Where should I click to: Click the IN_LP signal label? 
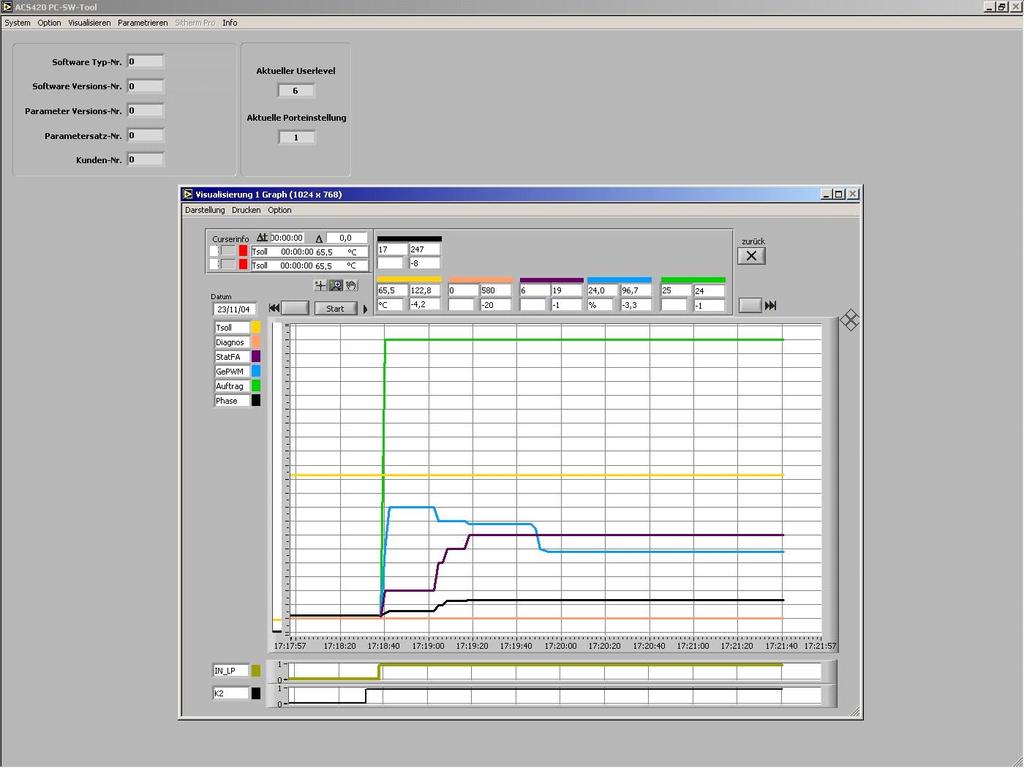[x=231, y=671]
